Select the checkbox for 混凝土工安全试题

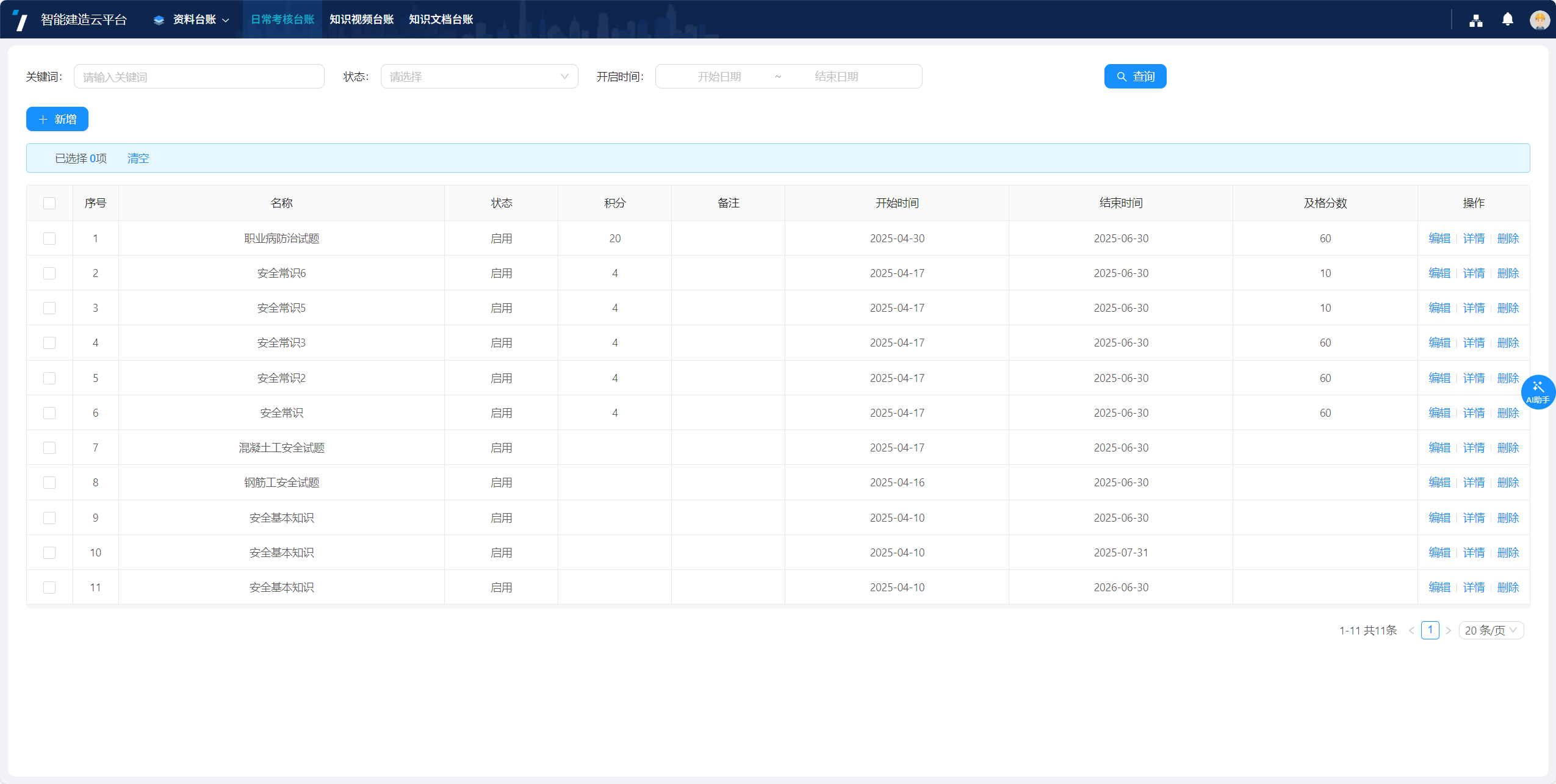point(49,448)
